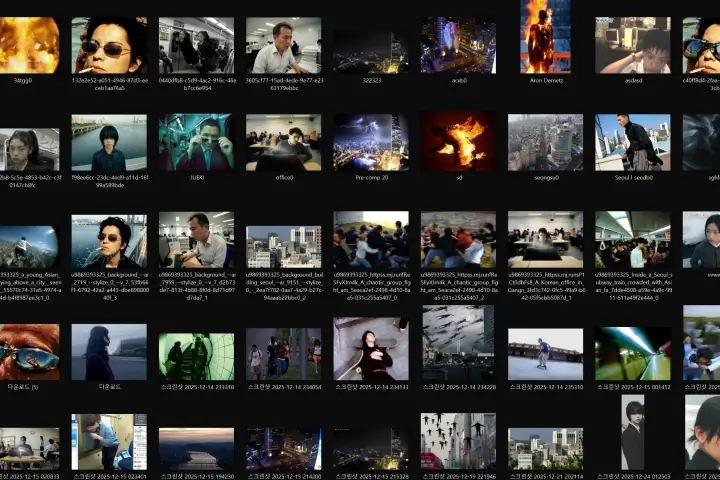This screenshot has width=720, height=480.
Task: Select the sunglasses closeup thumbnail 다운로드 (5)
Action: [x=28, y=352]
